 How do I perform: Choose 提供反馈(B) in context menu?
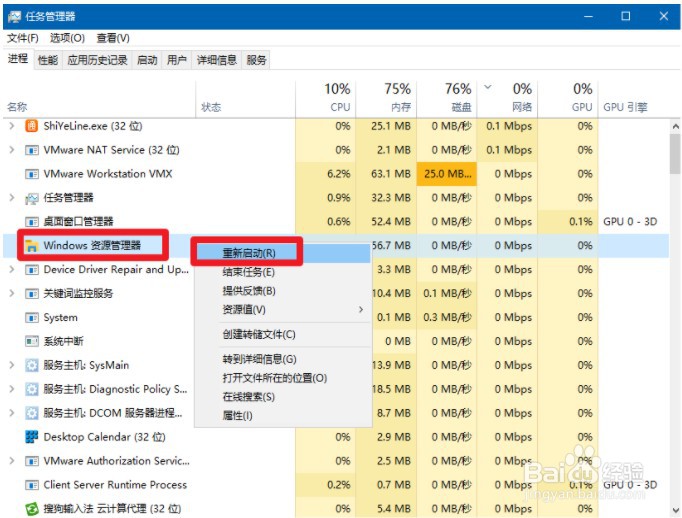click(283, 291)
